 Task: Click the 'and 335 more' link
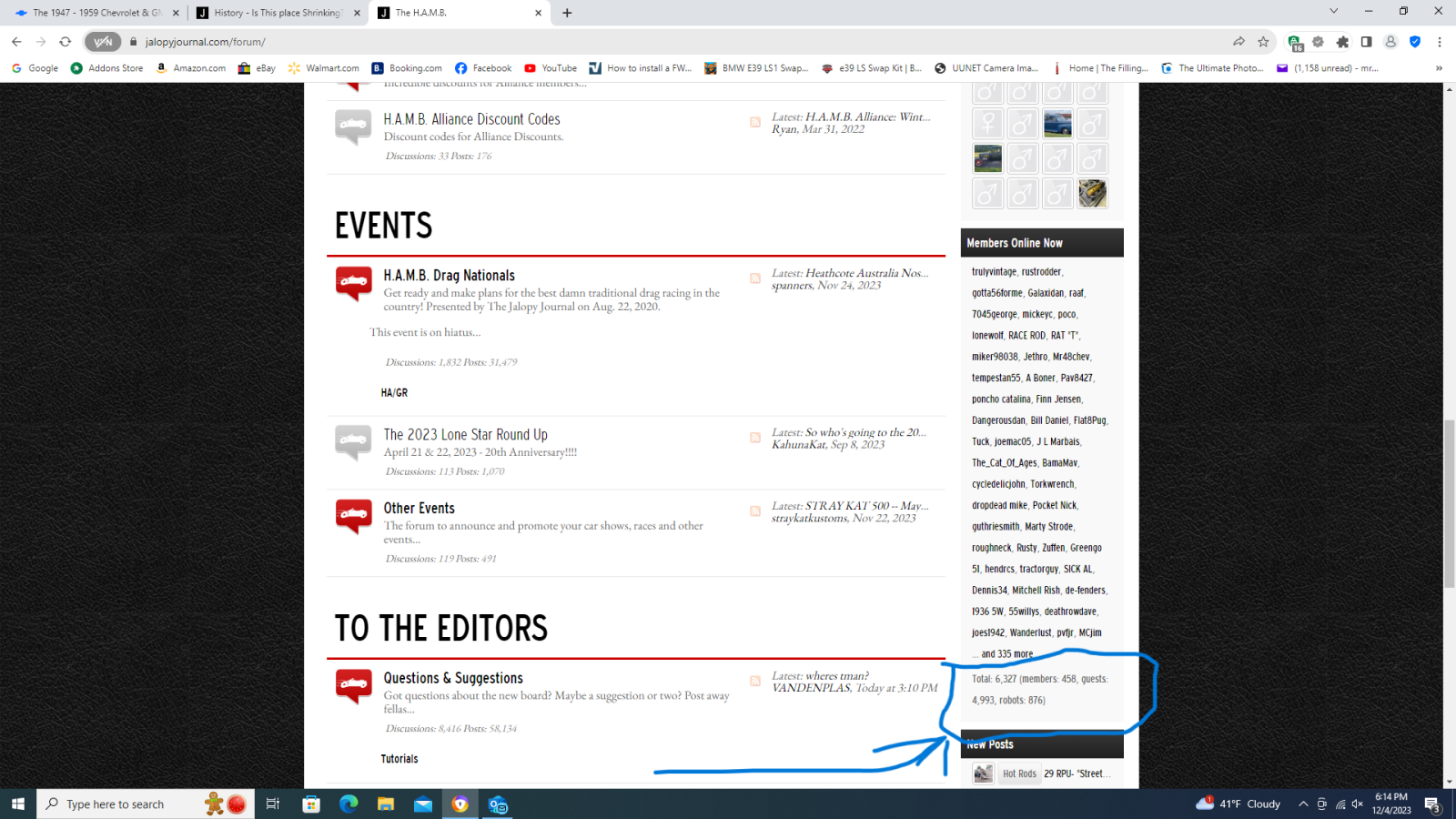pyautogui.click(x=1006, y=653)
